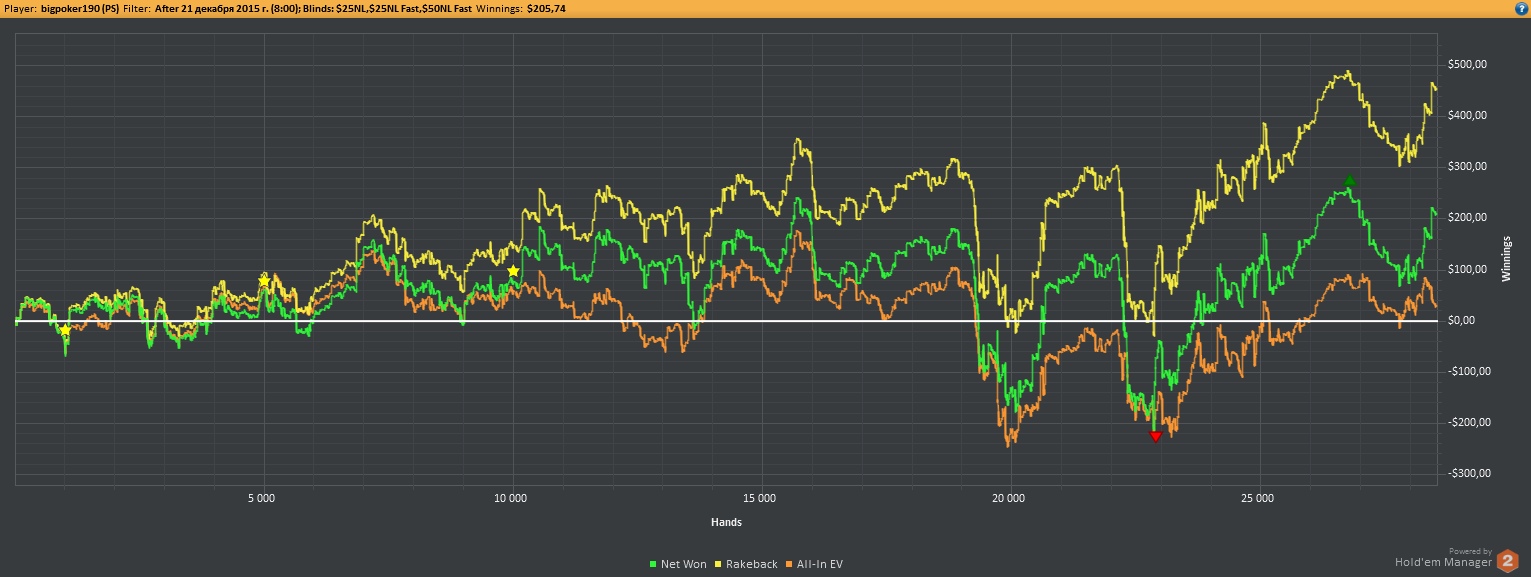The height and width of the screenshot is (577, 1531).
Task: Click the Hold'em Manager powered-by text
Action: 1442,562
